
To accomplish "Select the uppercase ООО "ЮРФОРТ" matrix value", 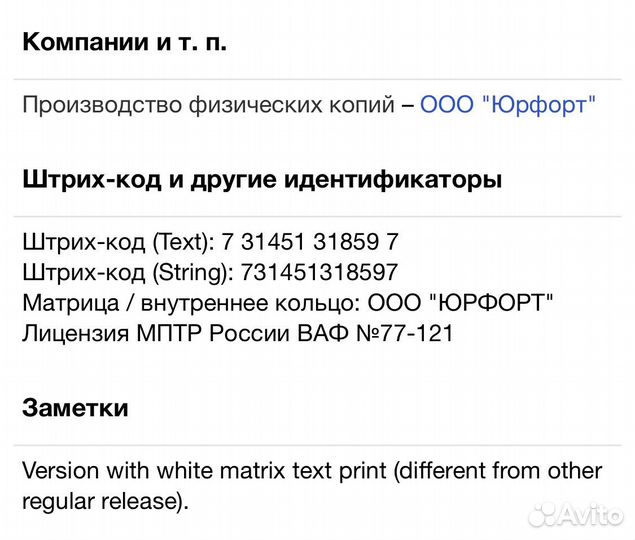I will pyautogui.click(x=461, y=302).
